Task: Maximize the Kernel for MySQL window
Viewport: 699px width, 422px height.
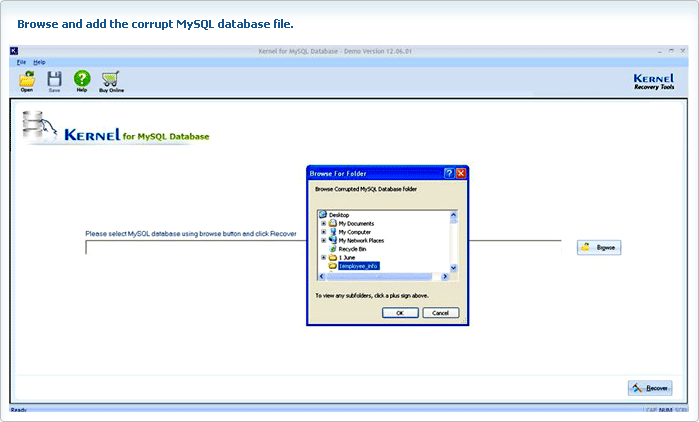Action: pos(671,51)
